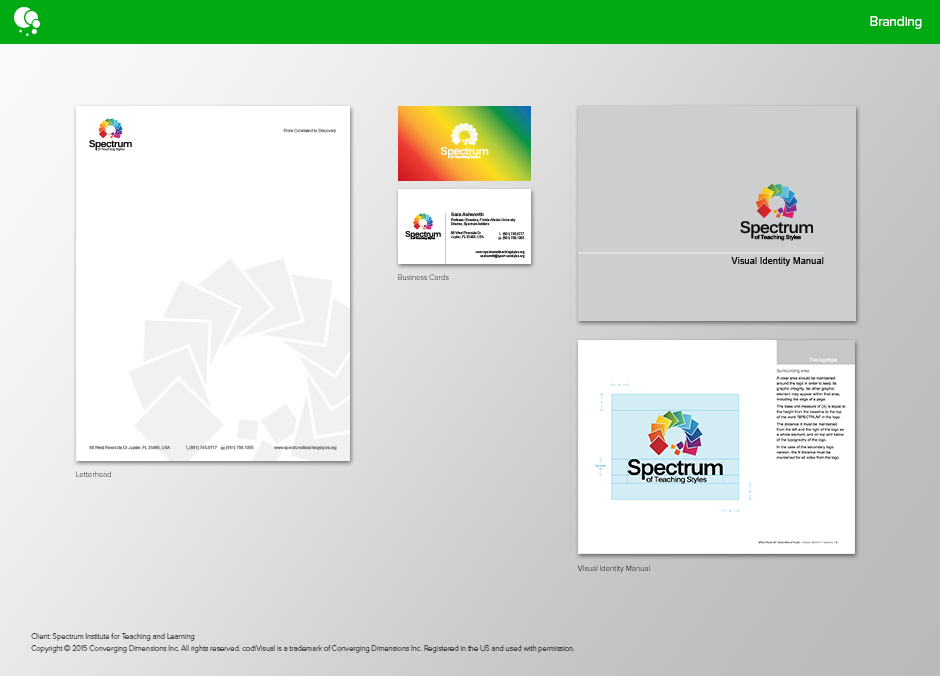Click the white Spectrum logo on the rainbow card
This screenshot has height=676, width=940.
pos(463,145)
